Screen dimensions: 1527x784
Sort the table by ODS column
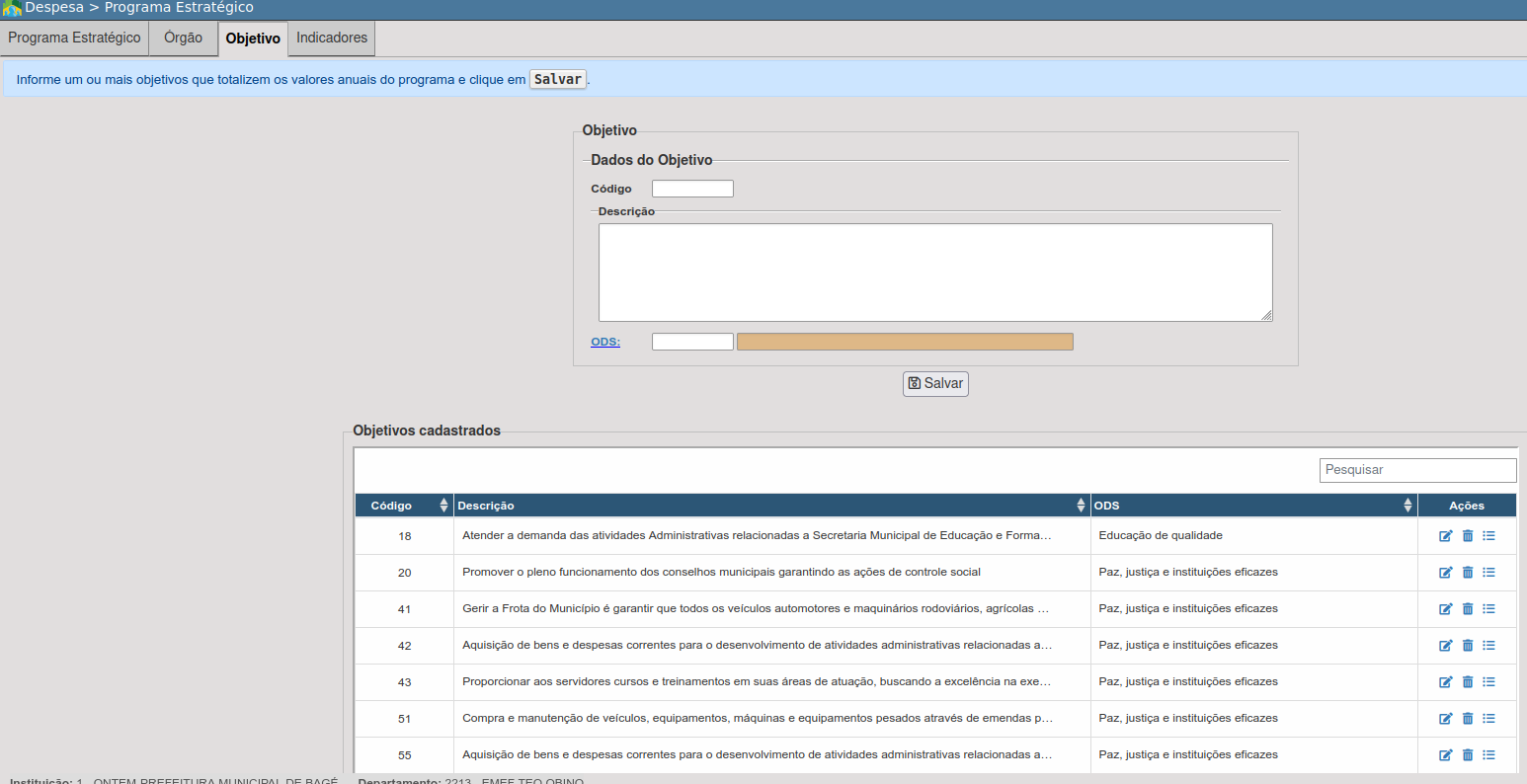[x=1252, y=506]
